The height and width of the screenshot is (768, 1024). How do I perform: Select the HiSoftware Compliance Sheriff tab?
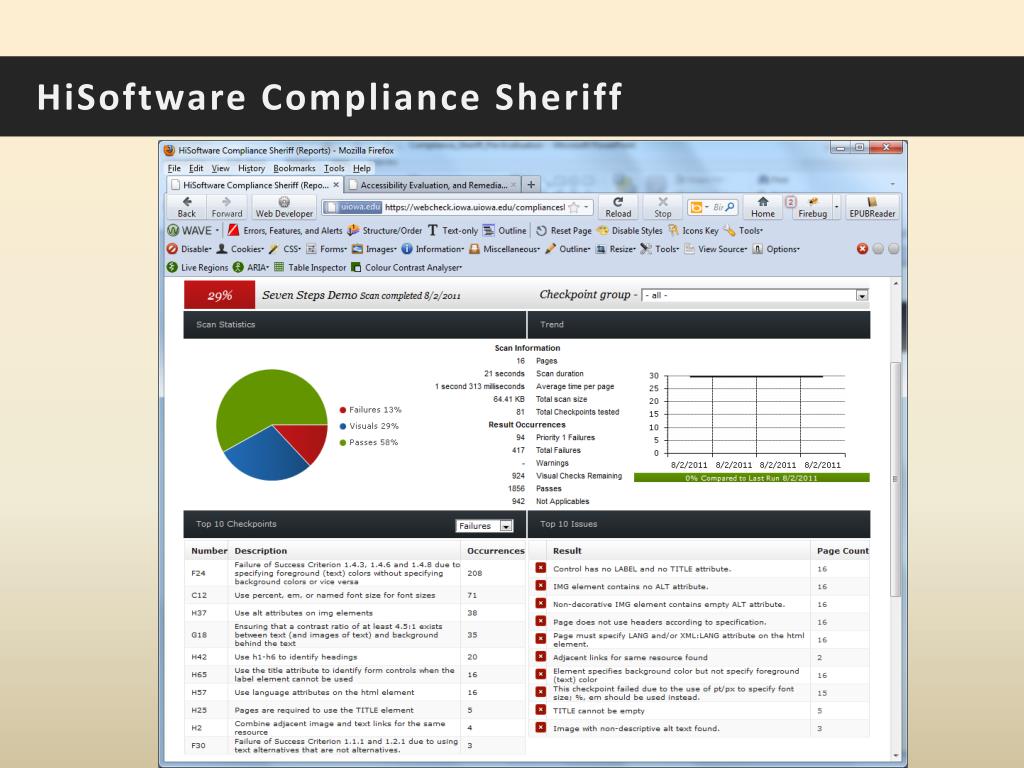255,185
